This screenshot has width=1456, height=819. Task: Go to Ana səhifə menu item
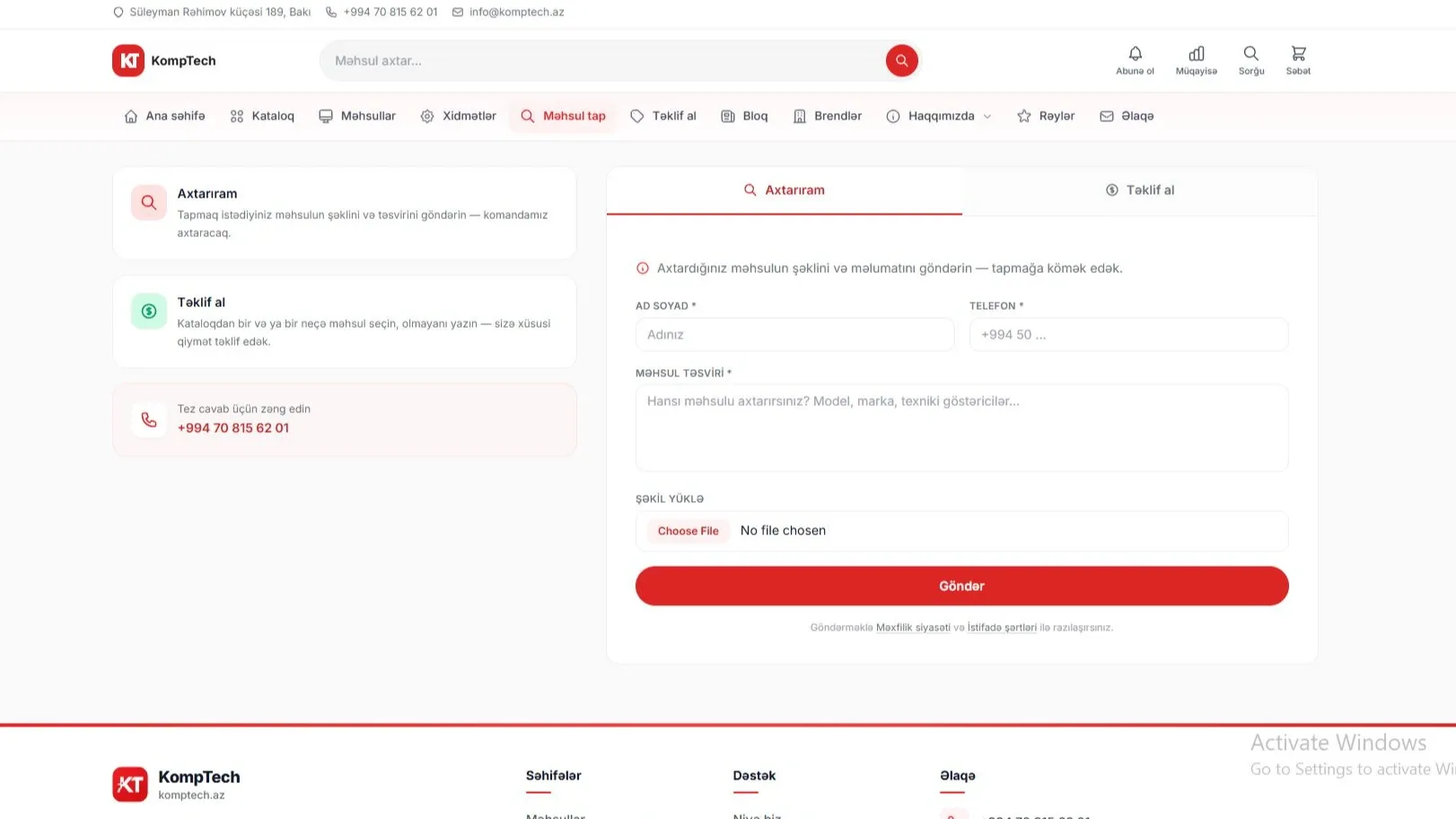point(165,116)
